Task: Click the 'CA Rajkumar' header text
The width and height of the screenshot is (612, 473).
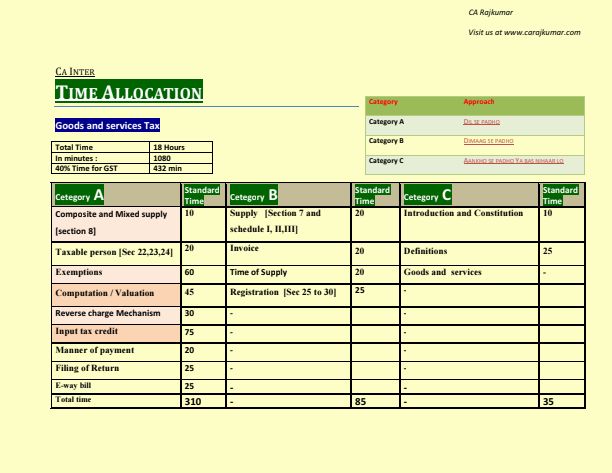Action: click(x=490, y=12)
